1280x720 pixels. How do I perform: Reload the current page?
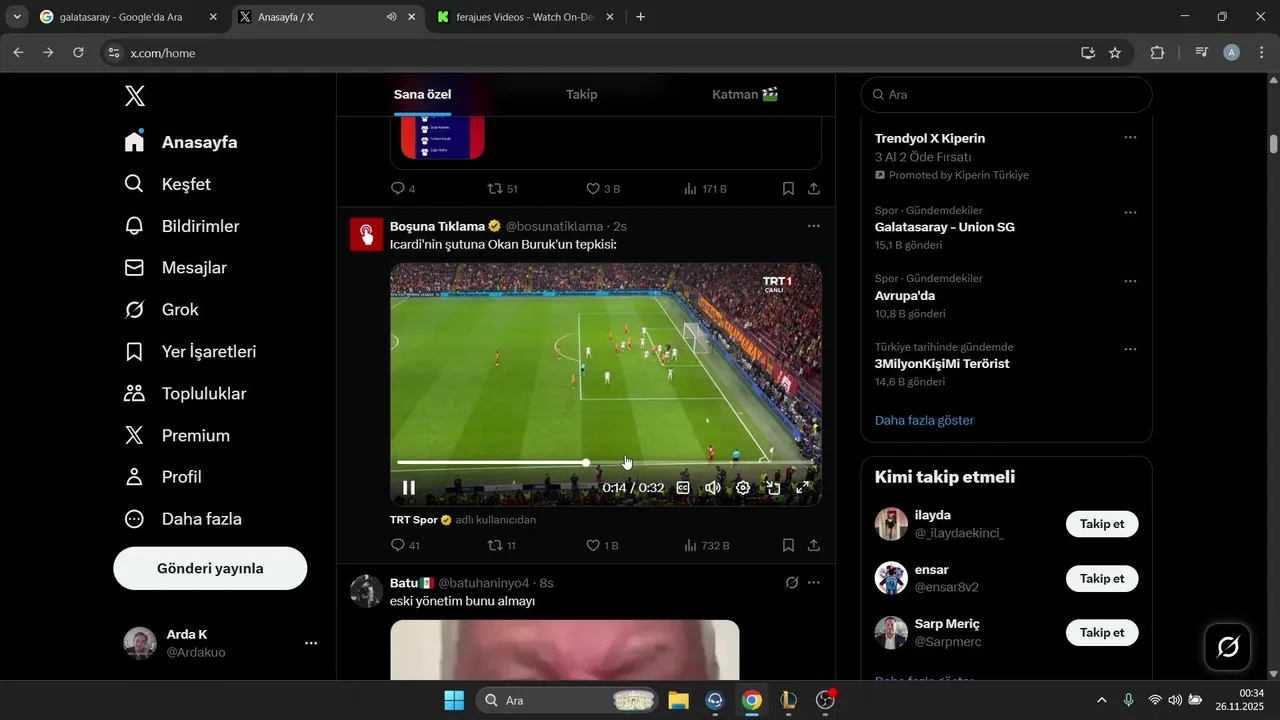tap(79, 53)
